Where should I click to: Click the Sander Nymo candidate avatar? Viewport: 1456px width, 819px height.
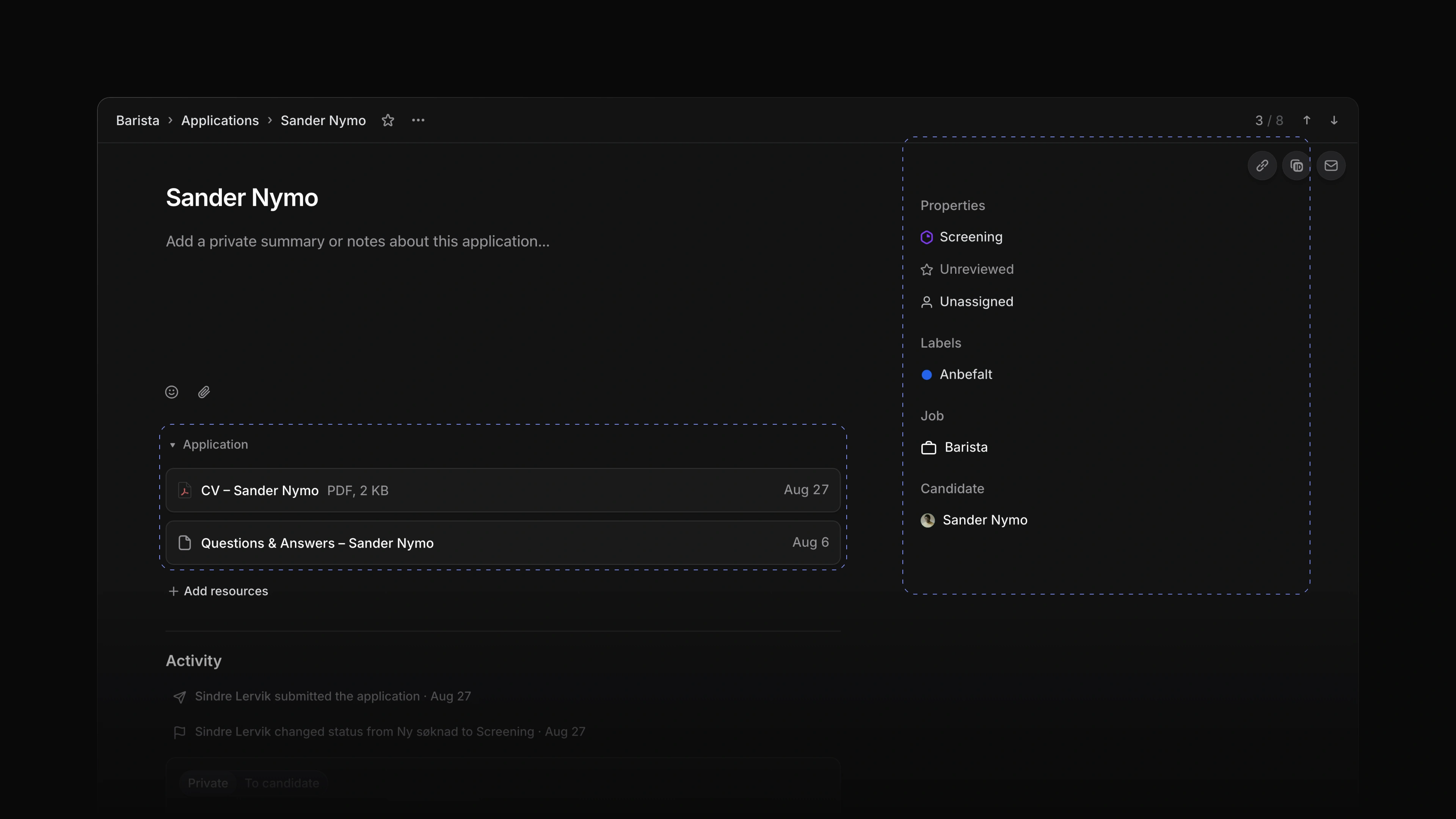coord(927,520)
